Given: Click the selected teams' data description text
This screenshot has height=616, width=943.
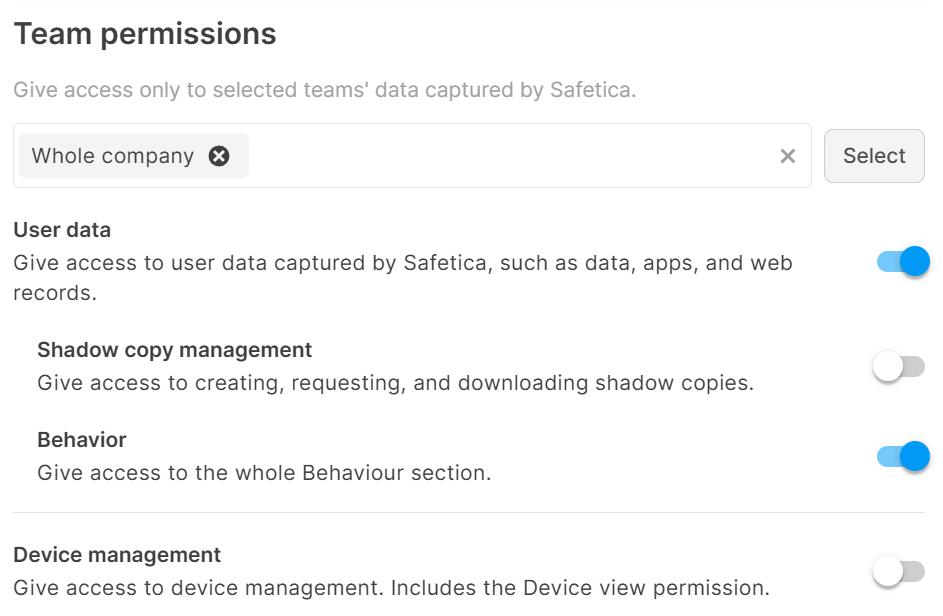Looking at the screenshot, I should pyautogui.click(x=325, y=90).
